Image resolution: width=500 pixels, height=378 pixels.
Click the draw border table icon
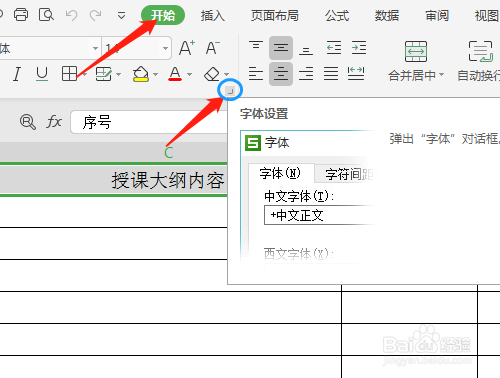click(104, 74)
